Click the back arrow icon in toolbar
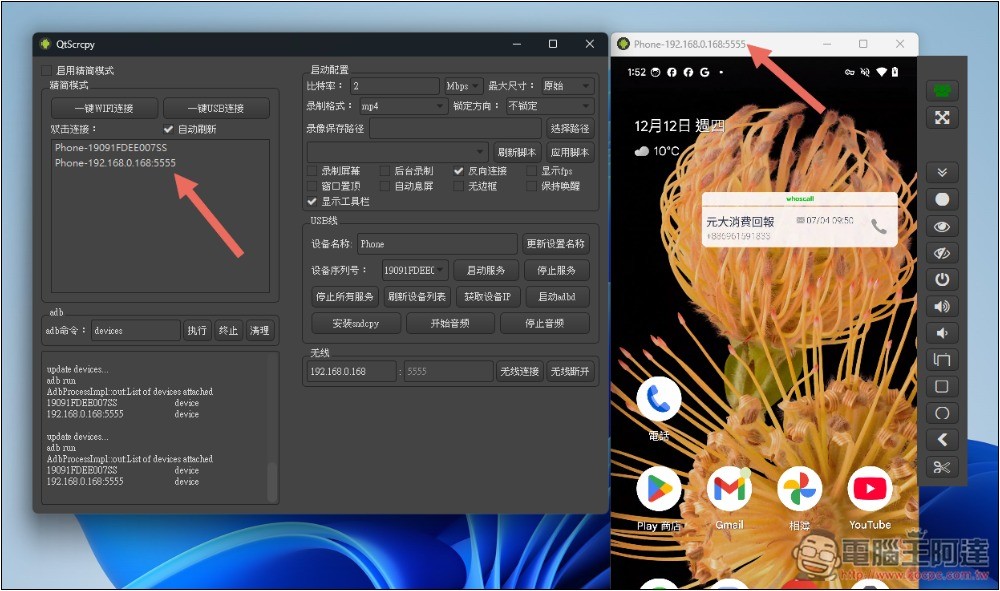This screenshot has width=1000, height=591. point(942,439)
